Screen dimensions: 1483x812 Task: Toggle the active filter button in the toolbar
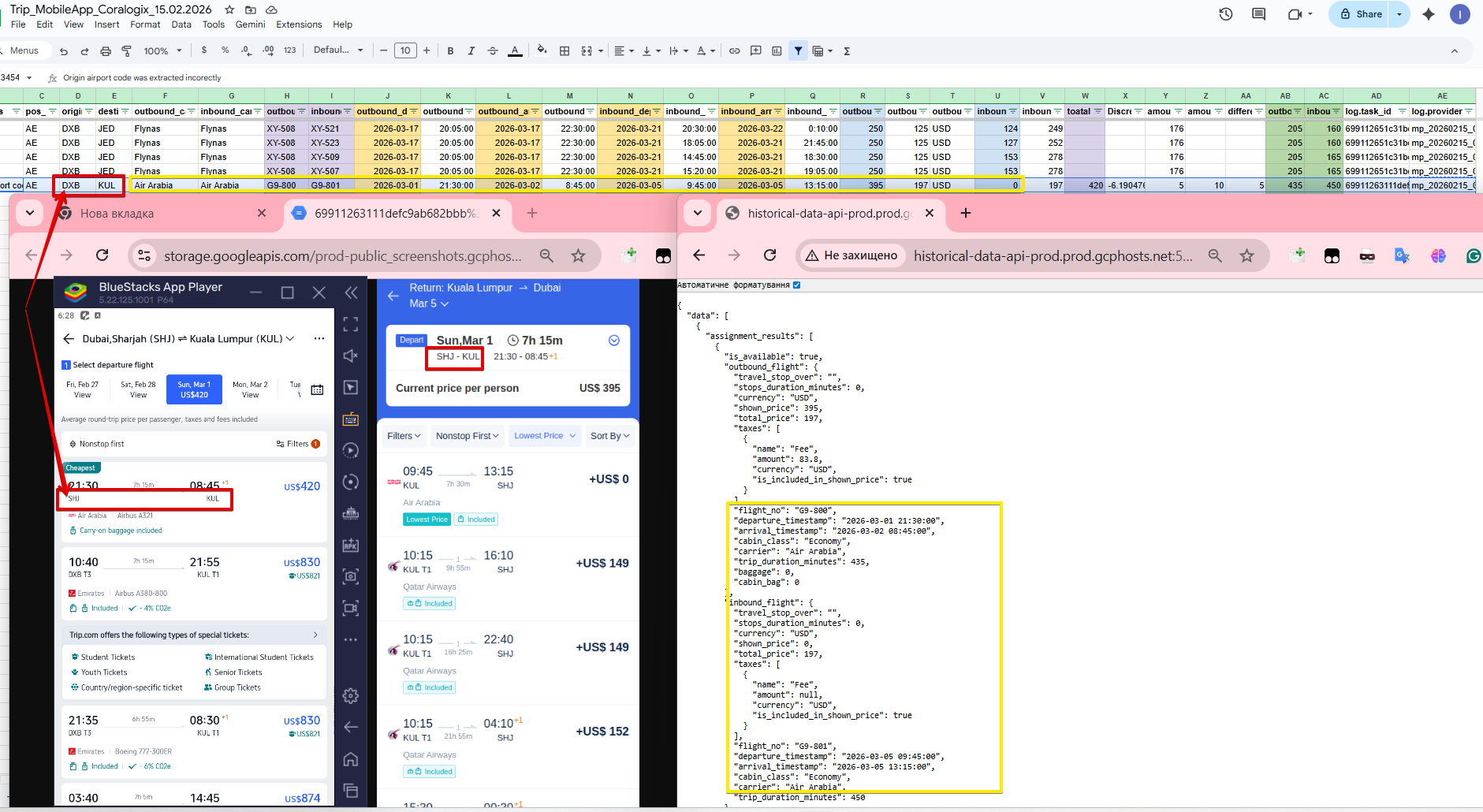click(798, 51)
